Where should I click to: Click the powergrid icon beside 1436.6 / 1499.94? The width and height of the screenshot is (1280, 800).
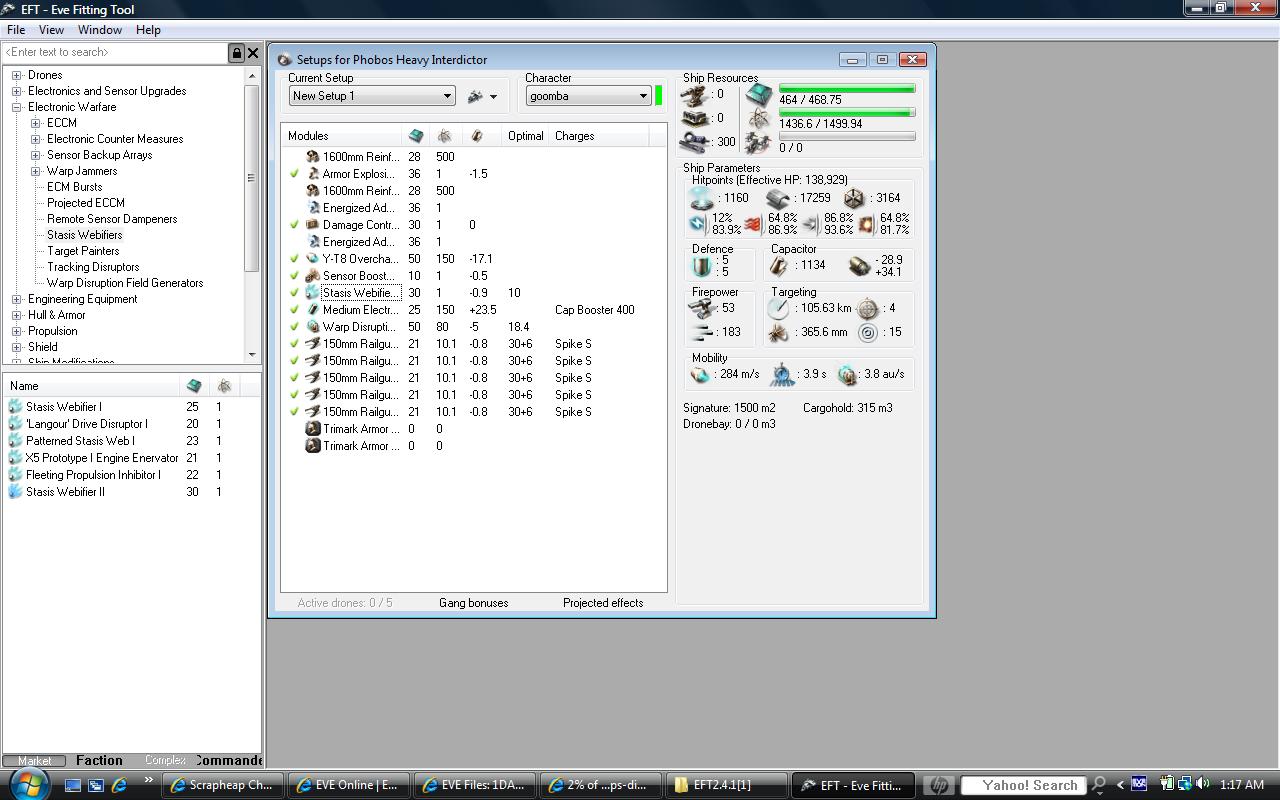pyautogui.click(x=759, y=120)
